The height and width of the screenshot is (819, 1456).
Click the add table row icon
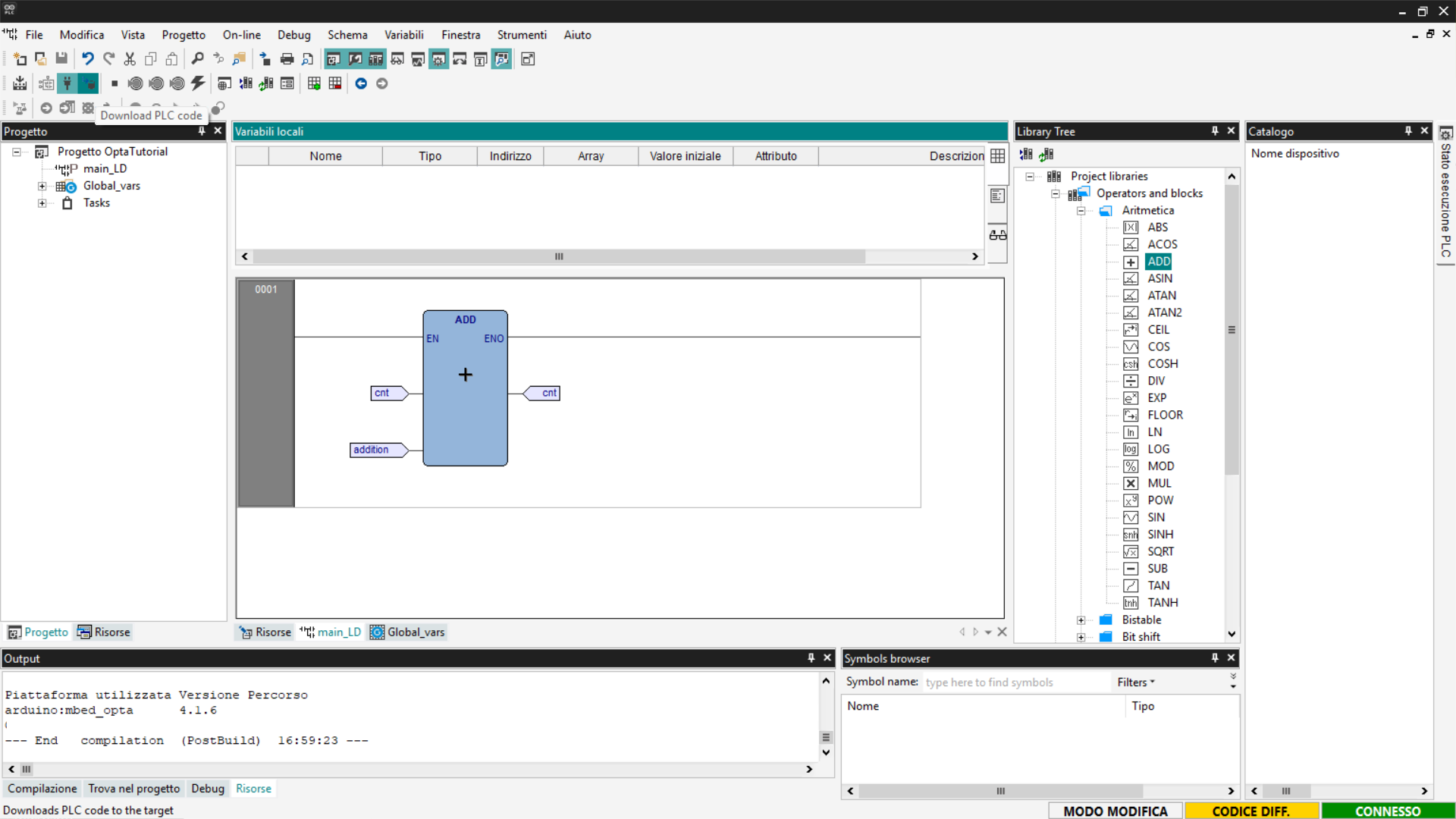pos(314,83)
